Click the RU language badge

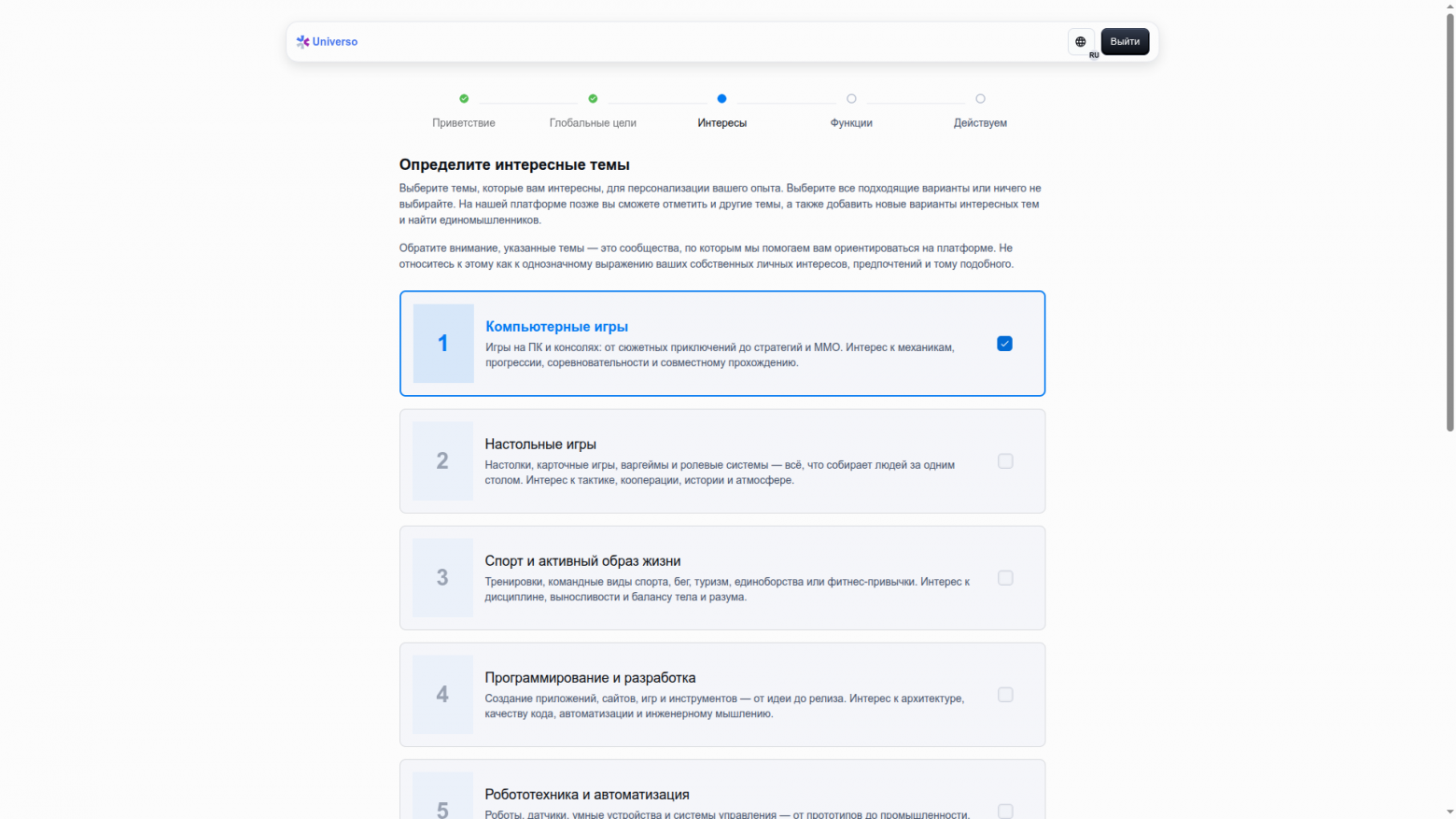[1093, 55]
